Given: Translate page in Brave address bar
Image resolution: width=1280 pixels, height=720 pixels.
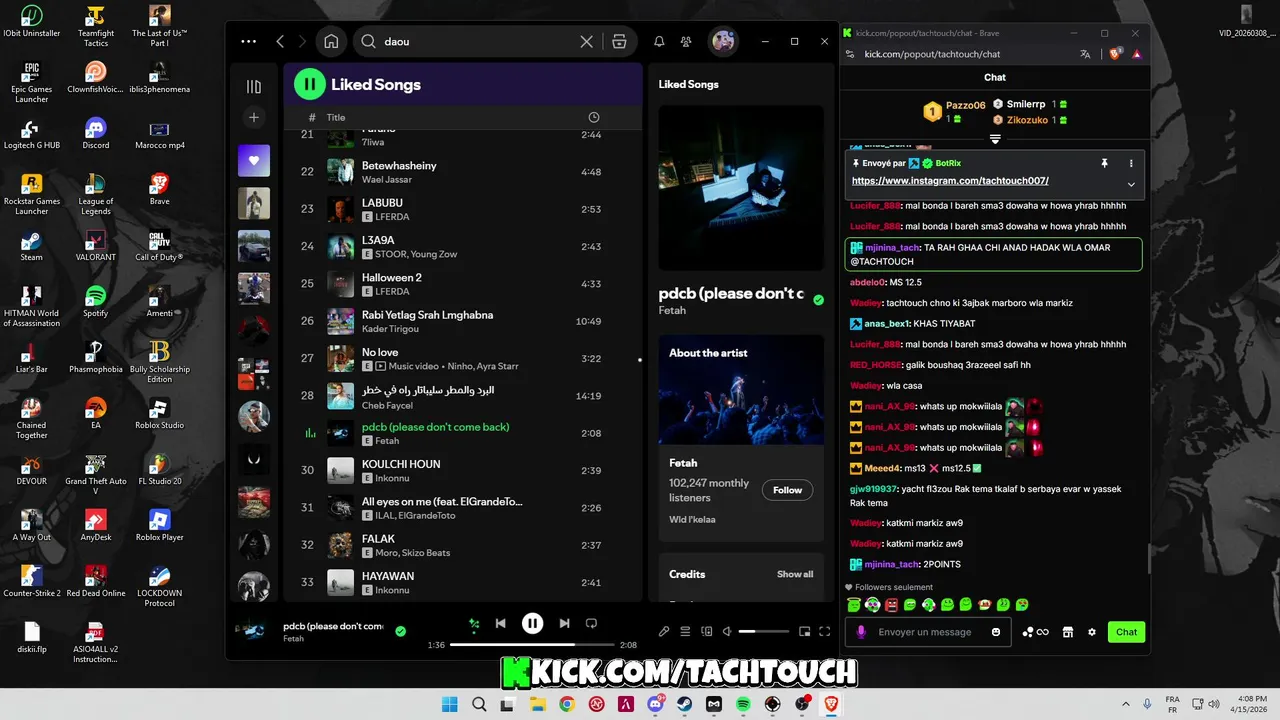Looking at the screenshot, I should [x=1085, y=54].
